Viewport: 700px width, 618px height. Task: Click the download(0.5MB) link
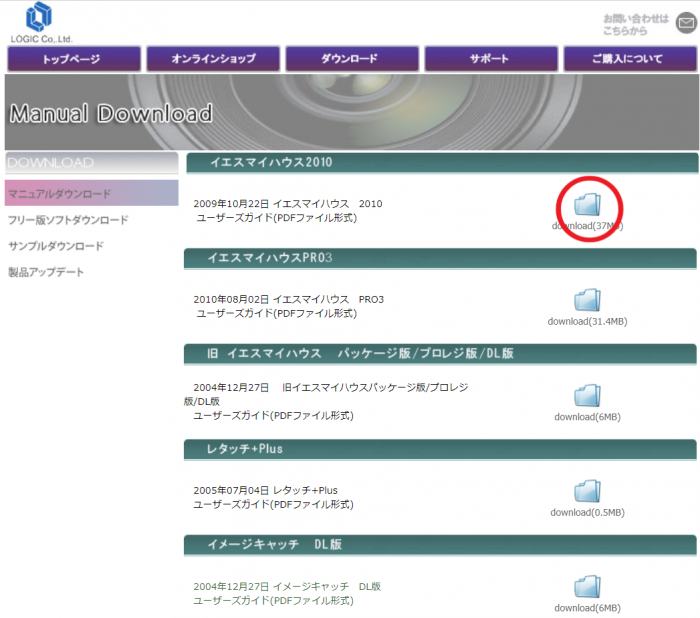(587, 513)
